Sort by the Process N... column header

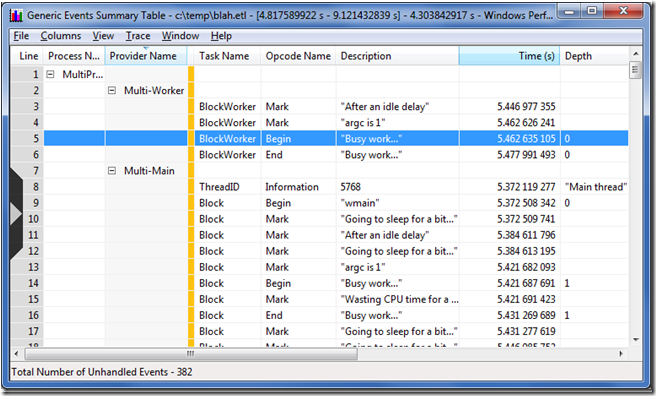[x=74, y=56]
